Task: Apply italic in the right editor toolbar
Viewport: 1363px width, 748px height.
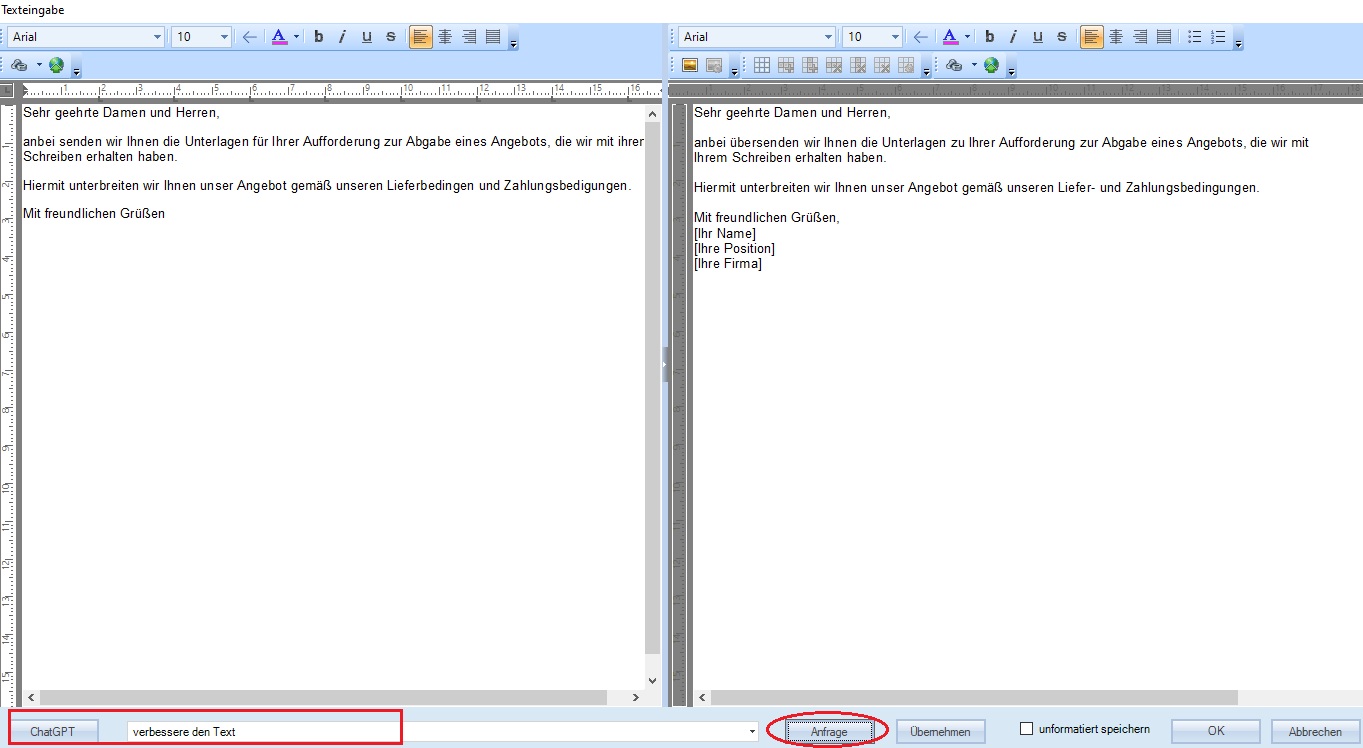Action: [1013, 37]
